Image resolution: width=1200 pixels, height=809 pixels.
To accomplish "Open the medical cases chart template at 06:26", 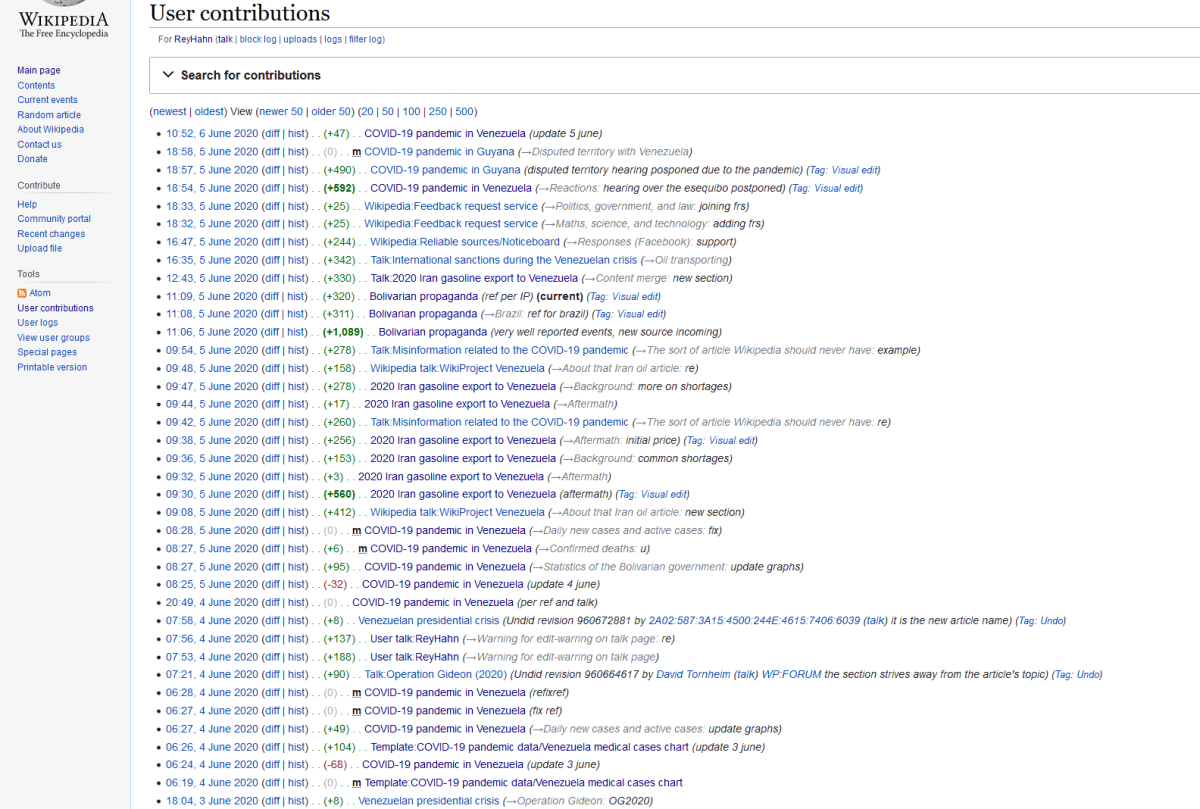I will click(x=529, y=747).
